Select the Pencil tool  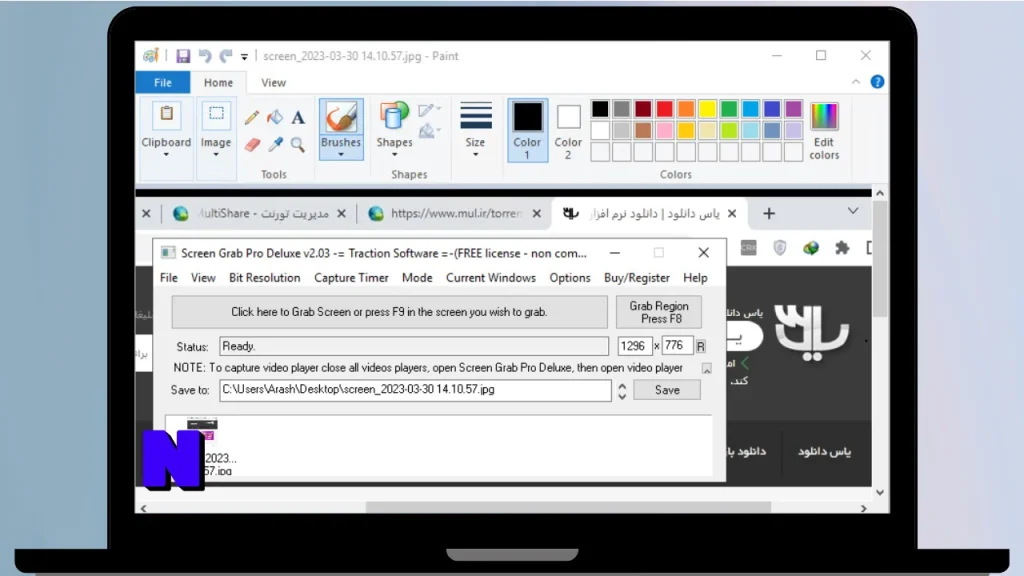(x=252, y=118)
